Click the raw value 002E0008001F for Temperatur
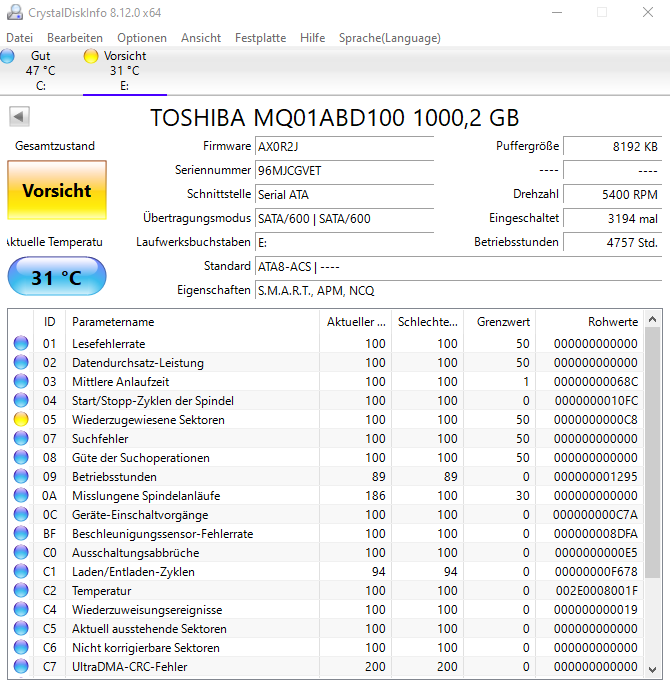This screenshot has height=686, width=670. click(x=596, y=591)
